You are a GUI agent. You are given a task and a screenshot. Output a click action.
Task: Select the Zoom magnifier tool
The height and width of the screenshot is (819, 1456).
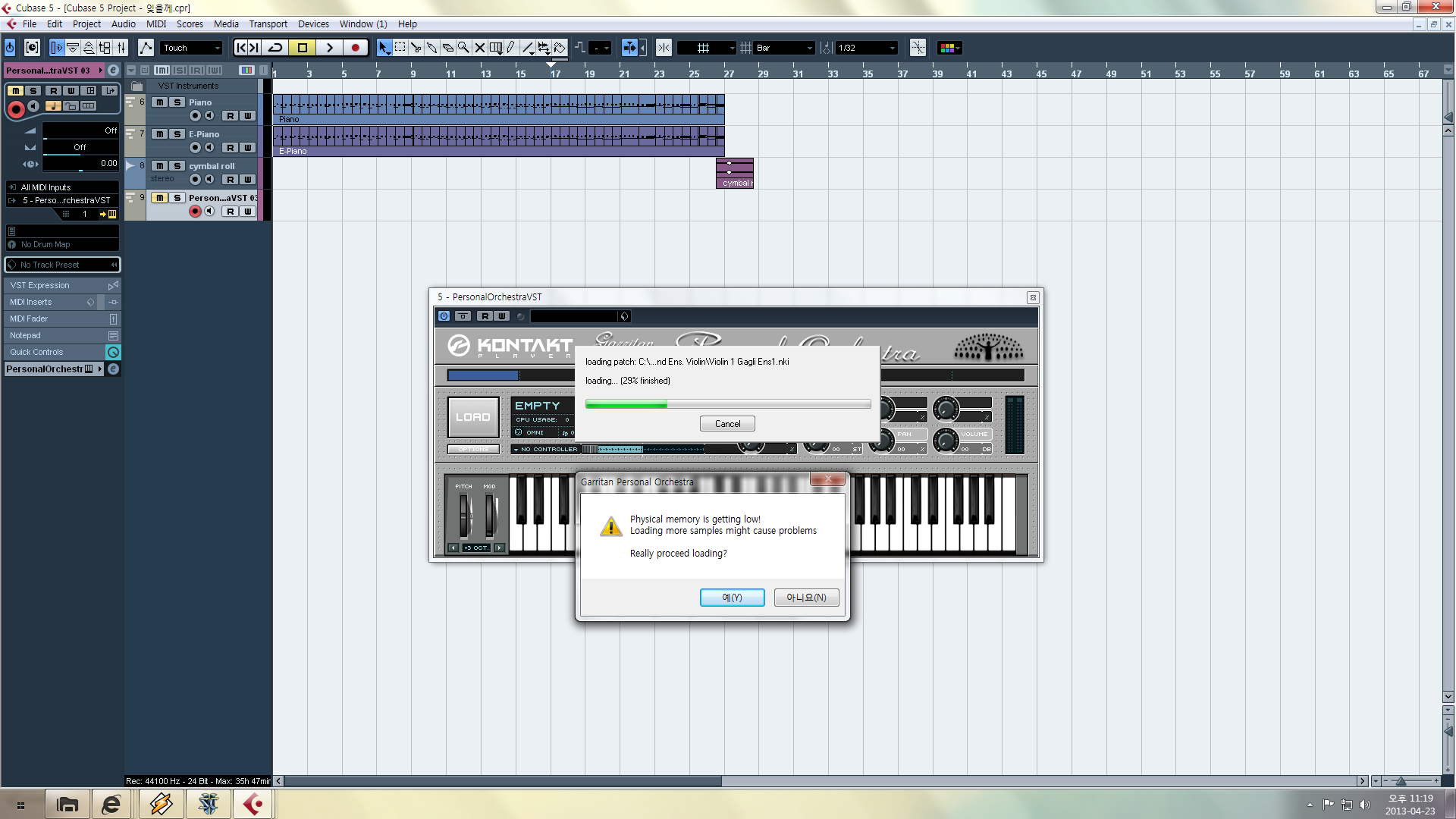[463, 48]
